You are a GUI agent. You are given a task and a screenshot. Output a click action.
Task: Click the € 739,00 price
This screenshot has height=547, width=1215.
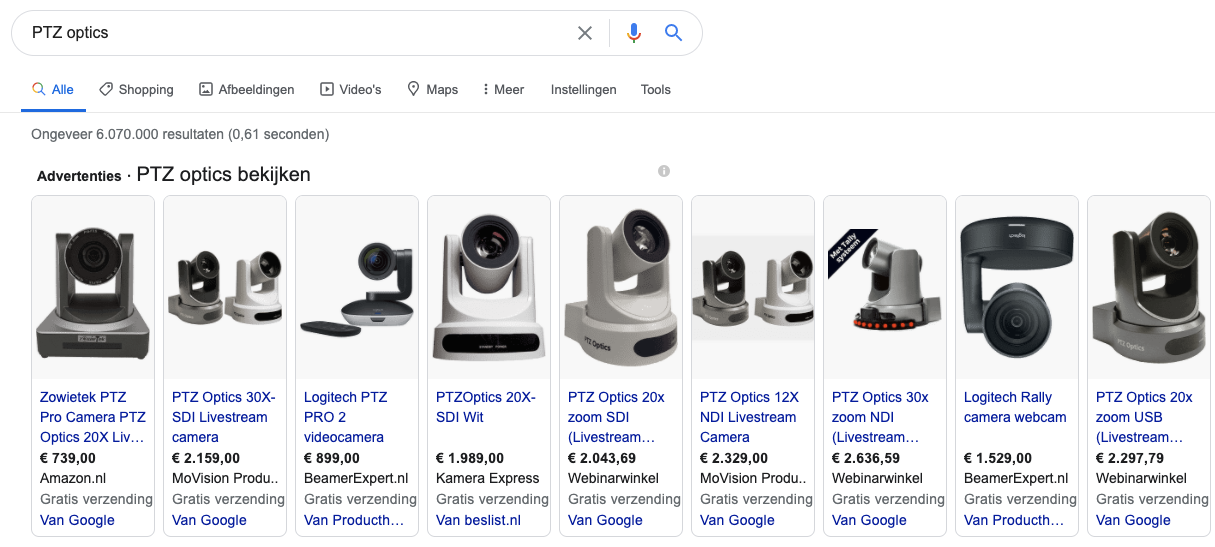[x=69, y=458]
